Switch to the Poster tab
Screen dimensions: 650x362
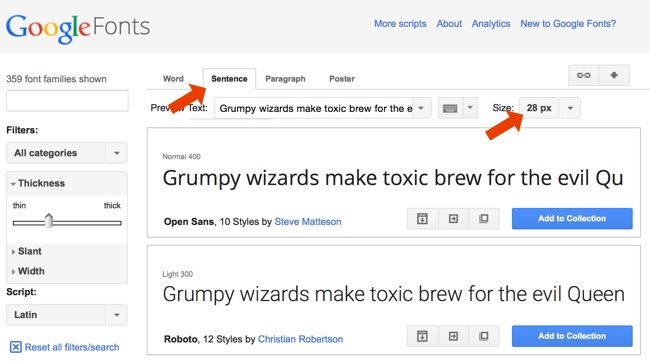click(342, 79)
